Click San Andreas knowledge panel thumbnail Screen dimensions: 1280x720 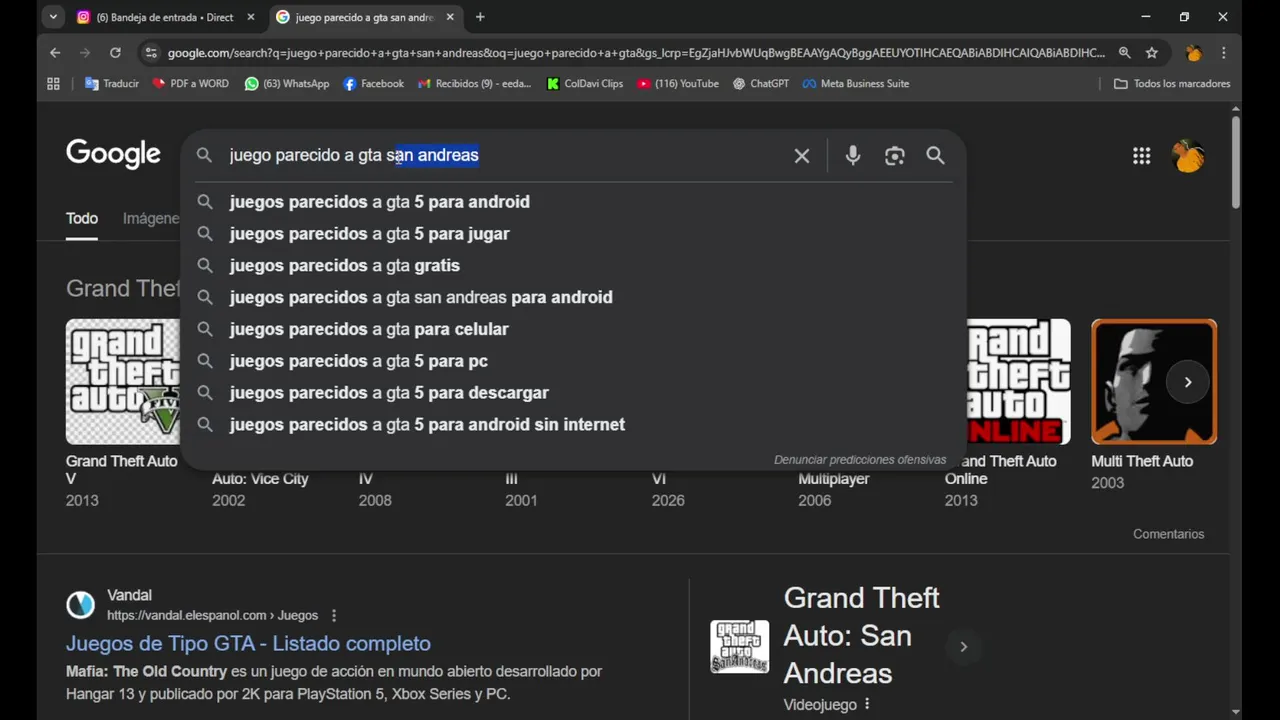[x=740, y=646]
